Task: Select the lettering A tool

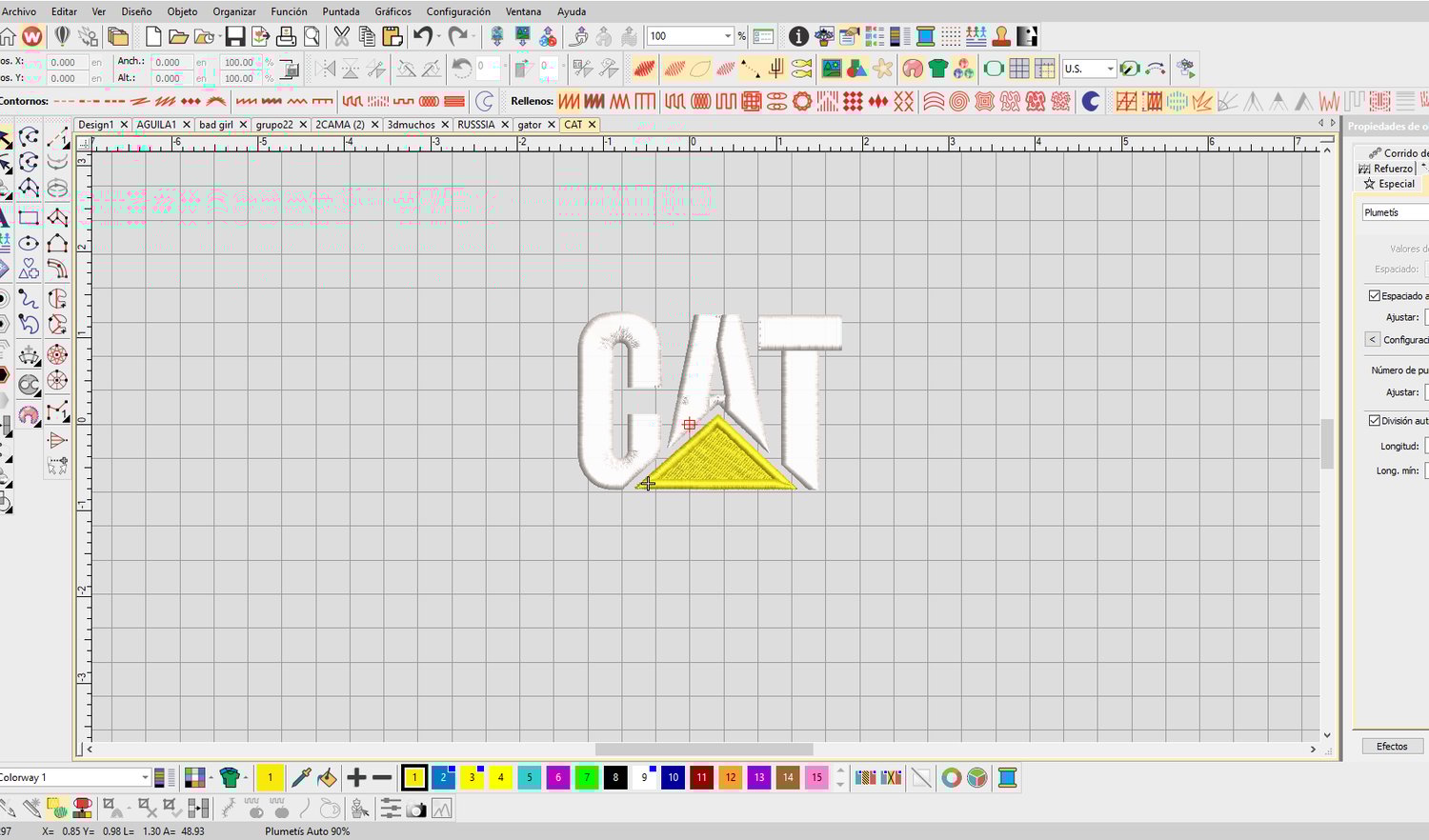Action: (x=5, y=218)
